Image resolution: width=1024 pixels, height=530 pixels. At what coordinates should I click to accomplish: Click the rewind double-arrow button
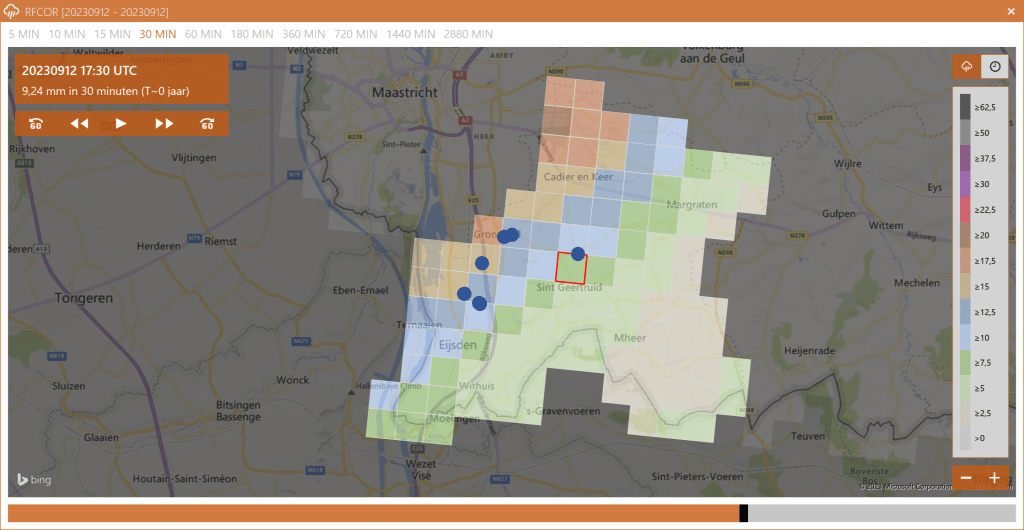79,124
